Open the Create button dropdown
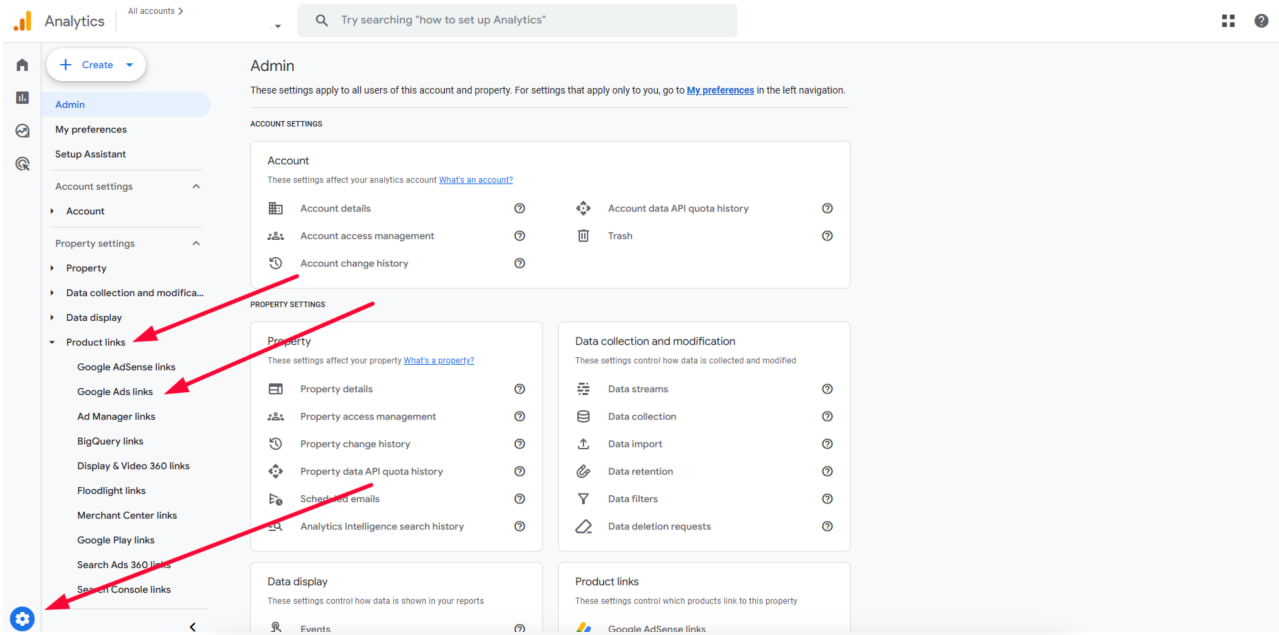This screenshot has height=635, width=1279. pos(130,65)
